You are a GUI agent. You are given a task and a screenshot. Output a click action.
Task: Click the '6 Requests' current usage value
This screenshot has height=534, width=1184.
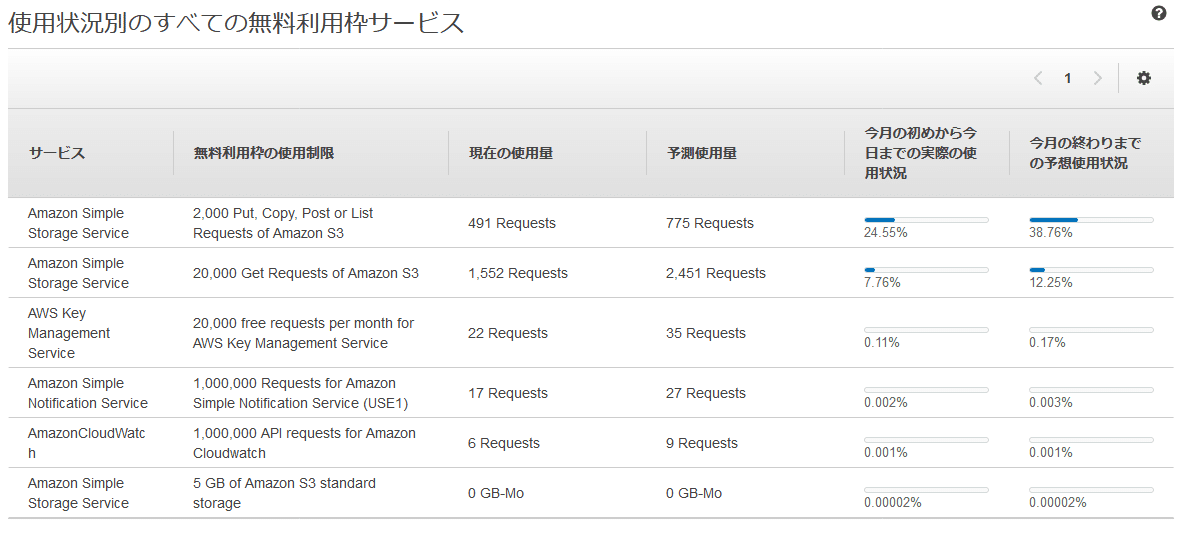point(504,443)
